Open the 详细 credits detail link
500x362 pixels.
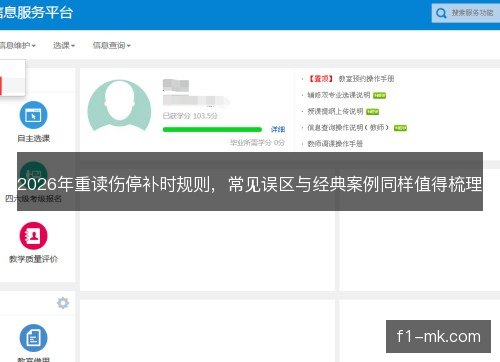(x=278, y=129)
